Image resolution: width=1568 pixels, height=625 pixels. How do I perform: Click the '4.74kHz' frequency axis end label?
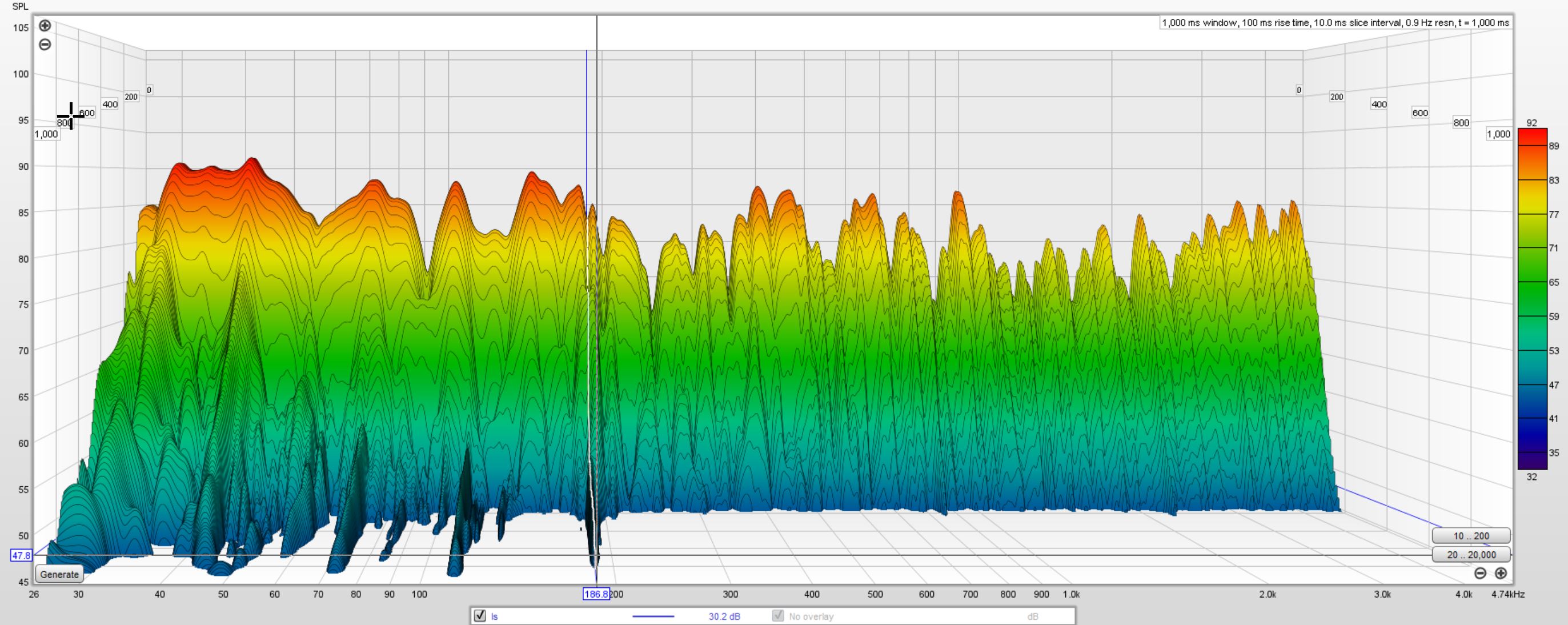click(x=1508, y=594)
